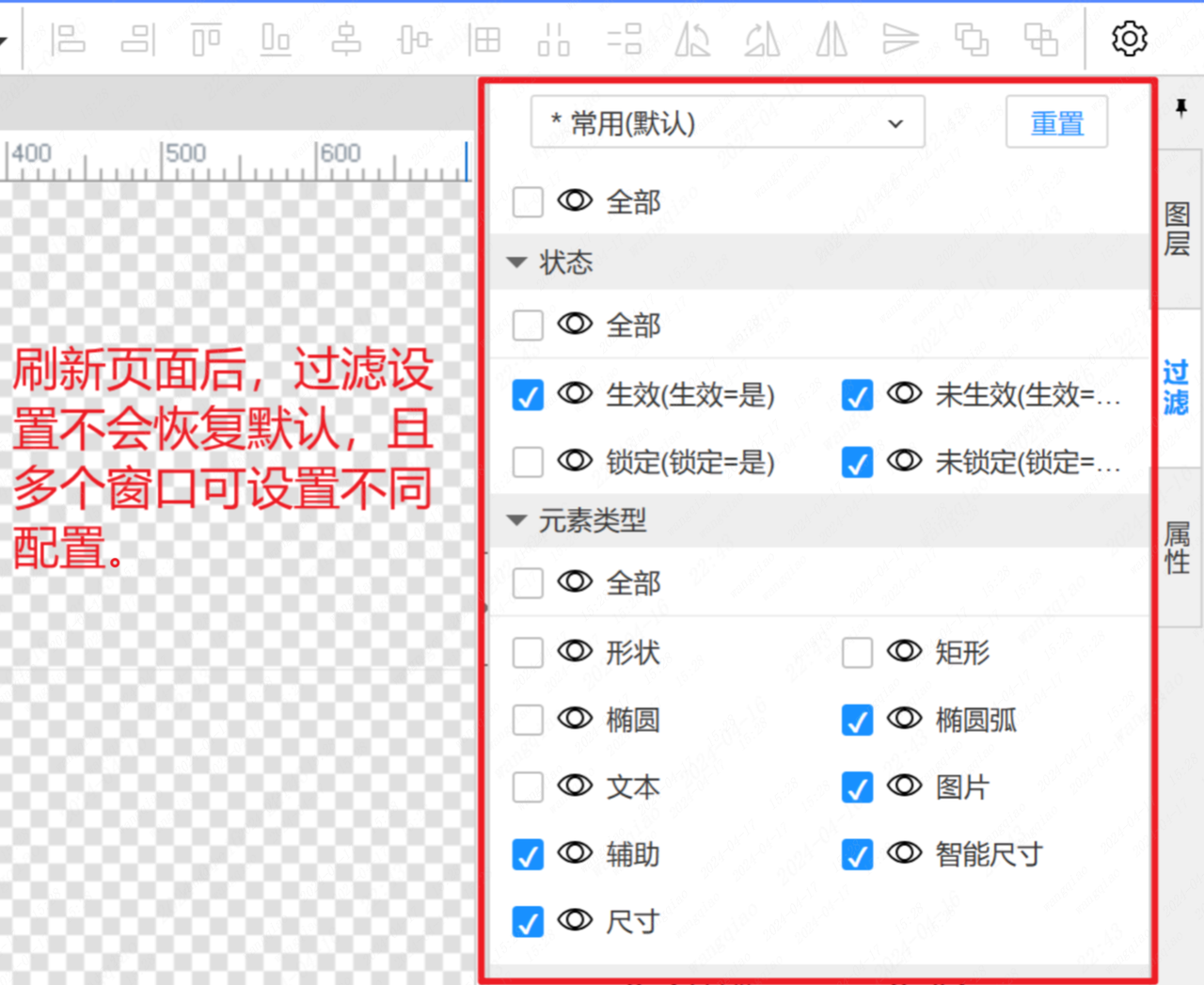This screenshot has width=1204, height=985.
Task: Tick the 全部 checkbox above the 状态 section
Action: 528,201
